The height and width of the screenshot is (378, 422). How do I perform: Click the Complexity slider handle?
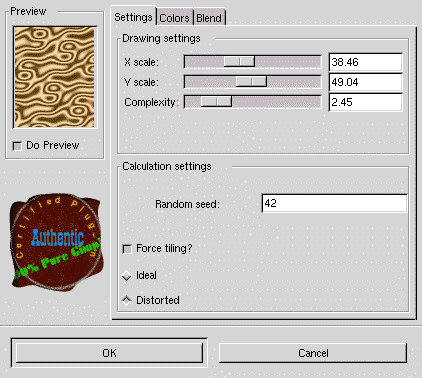(x=216, y=102)
